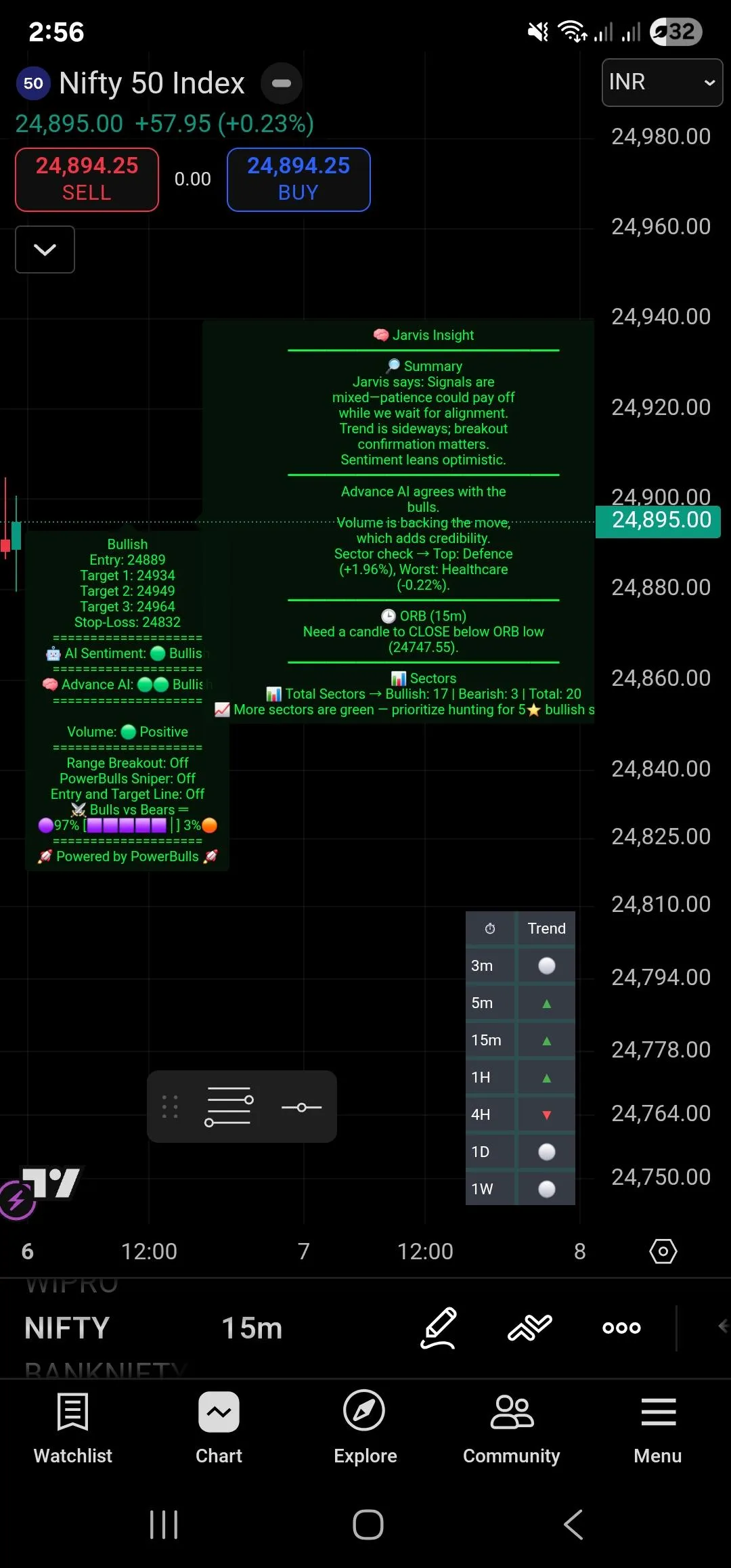The height and width of the screenshot is (1568, 731).
Task: Tap the AI Sentiment green indicator dot
Action: pos(158,653)
